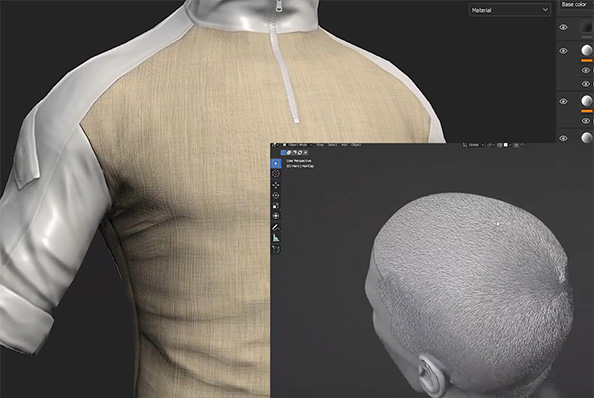The width and height of the screenshot is (594, 398).
Task: Open the View menu in Blender header
Action: coord(320,145)
